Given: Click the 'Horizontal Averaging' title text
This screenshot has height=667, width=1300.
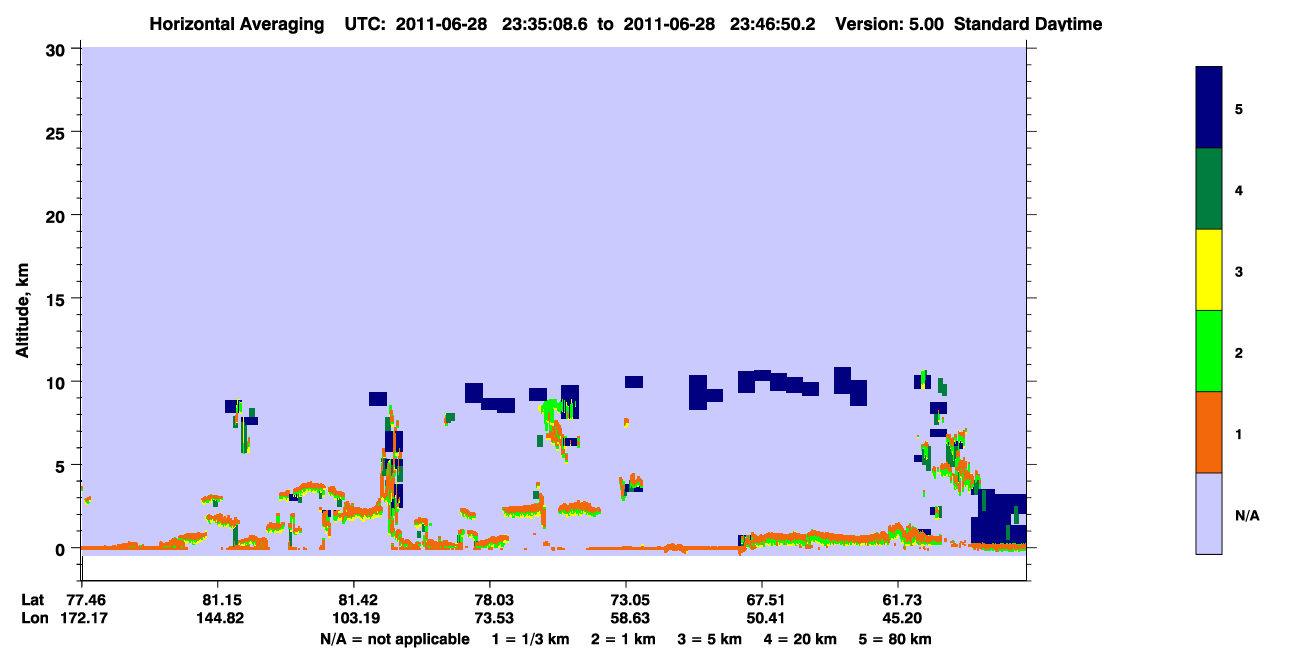Looking at the screenshot, I should 238,24.
